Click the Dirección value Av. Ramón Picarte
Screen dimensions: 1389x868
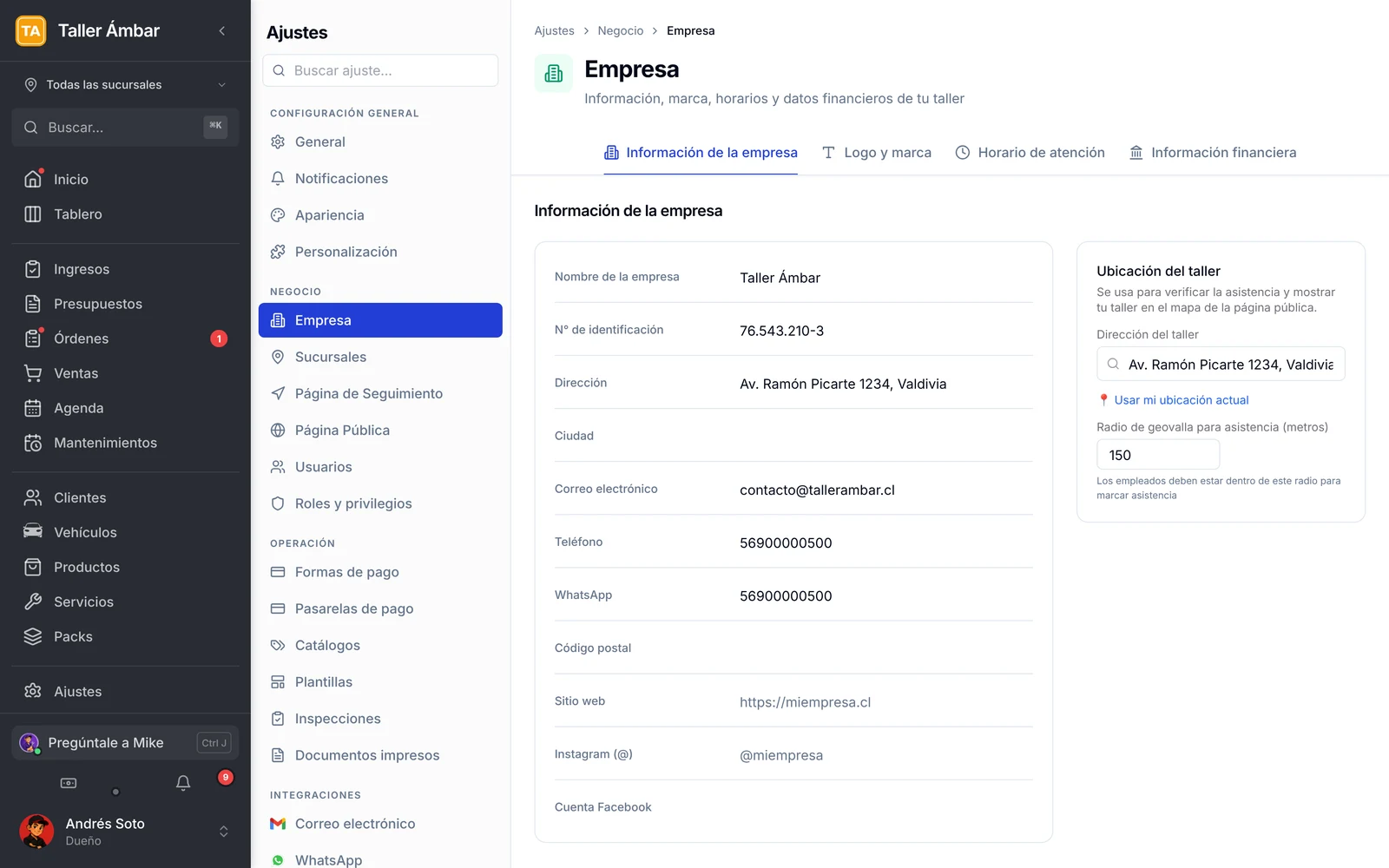[x=843, y=384]
